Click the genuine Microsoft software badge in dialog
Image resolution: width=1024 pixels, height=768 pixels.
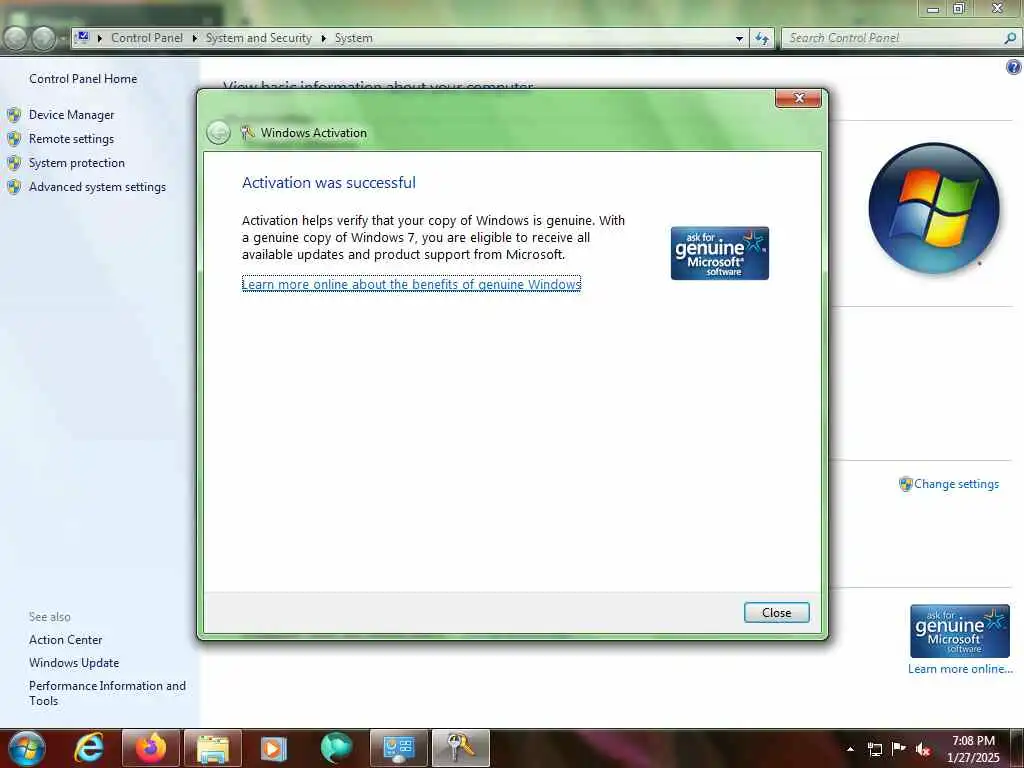tap(720, 253)
